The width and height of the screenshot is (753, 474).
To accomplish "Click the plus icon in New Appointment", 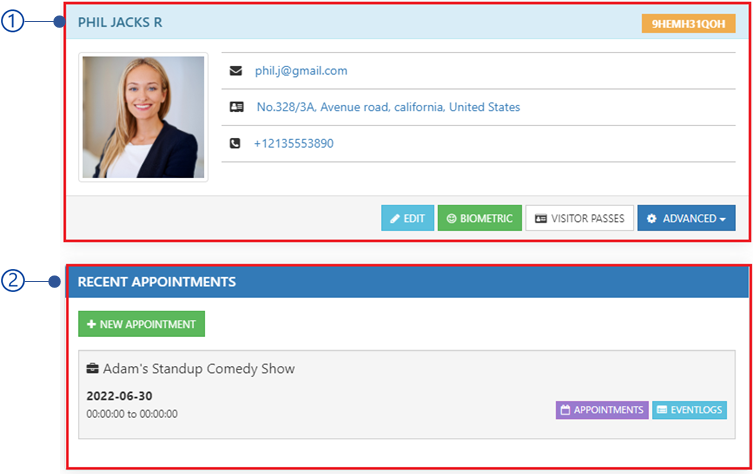I will (x=91, y=324).
